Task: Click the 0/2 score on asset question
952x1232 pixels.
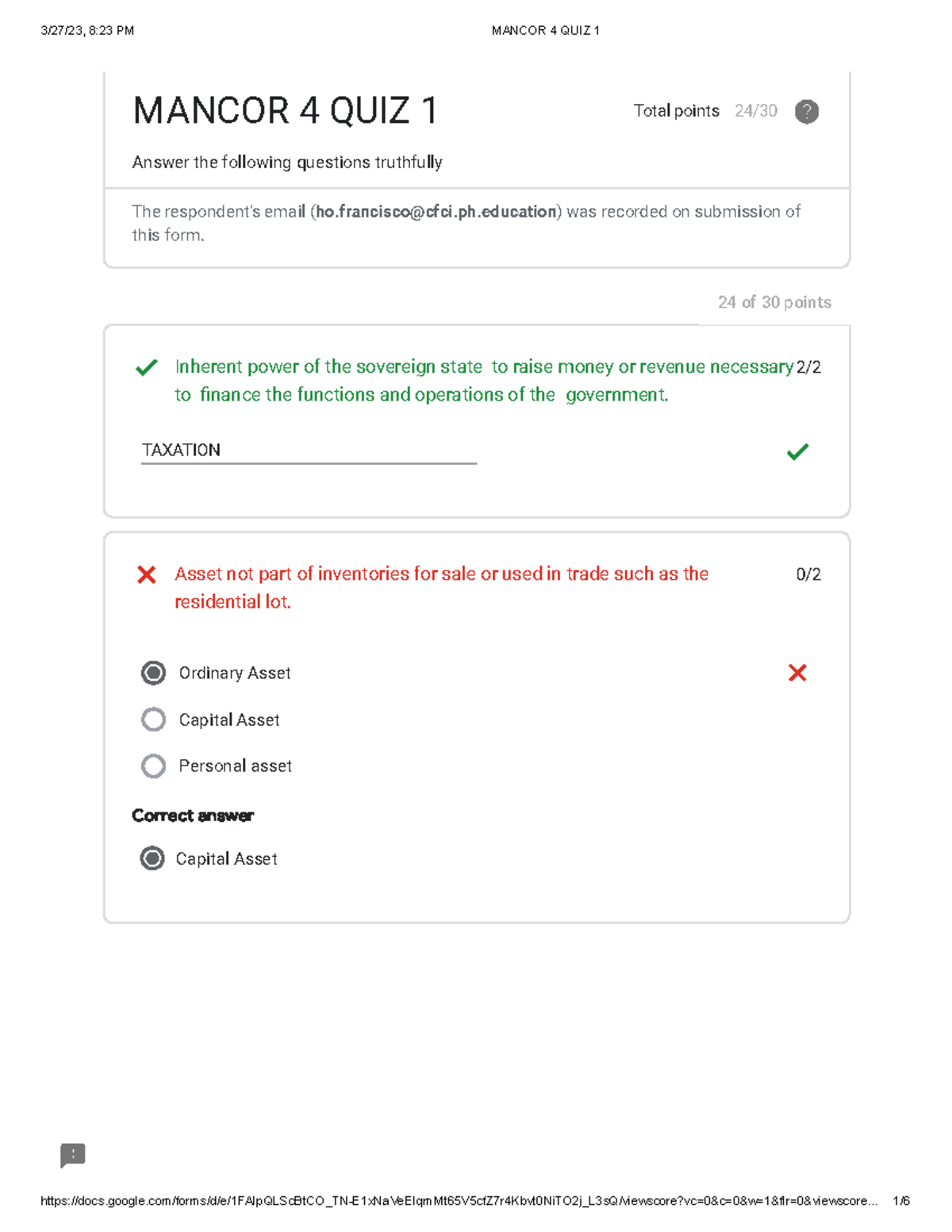Action: (x=808, y=574)
